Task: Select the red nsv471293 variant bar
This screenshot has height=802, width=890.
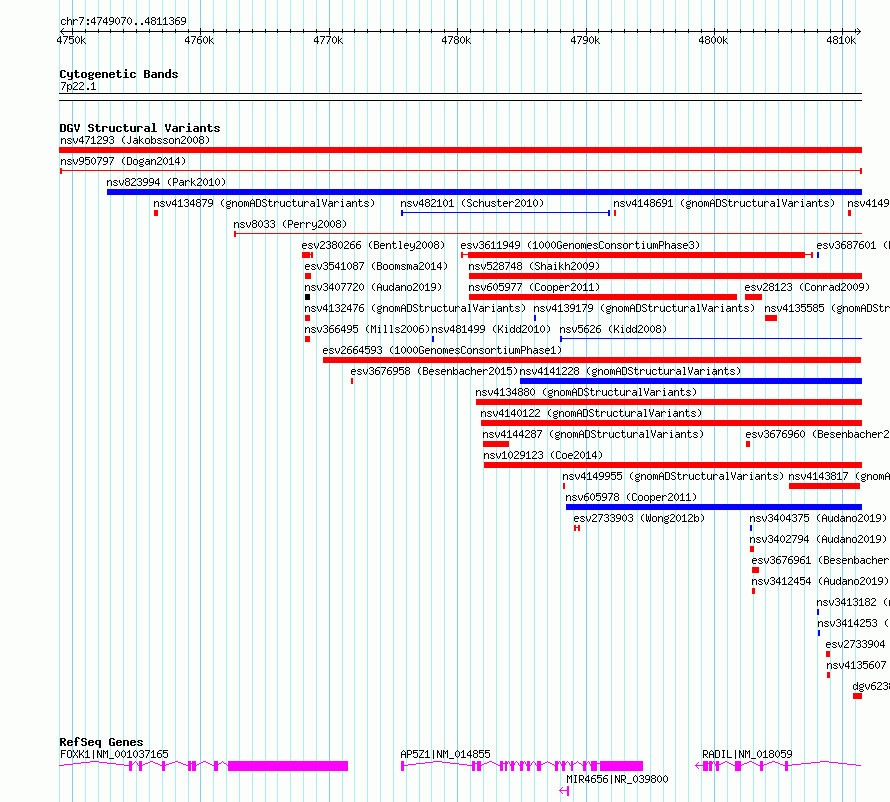Action: click(460, 150)
